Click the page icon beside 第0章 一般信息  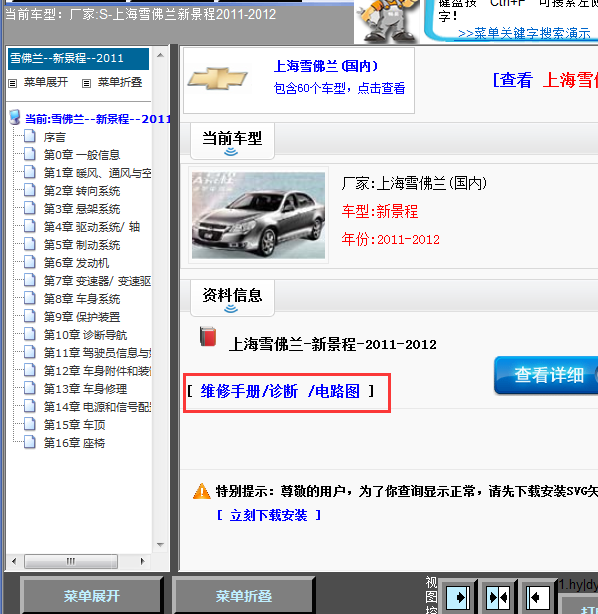click(29, 154)
